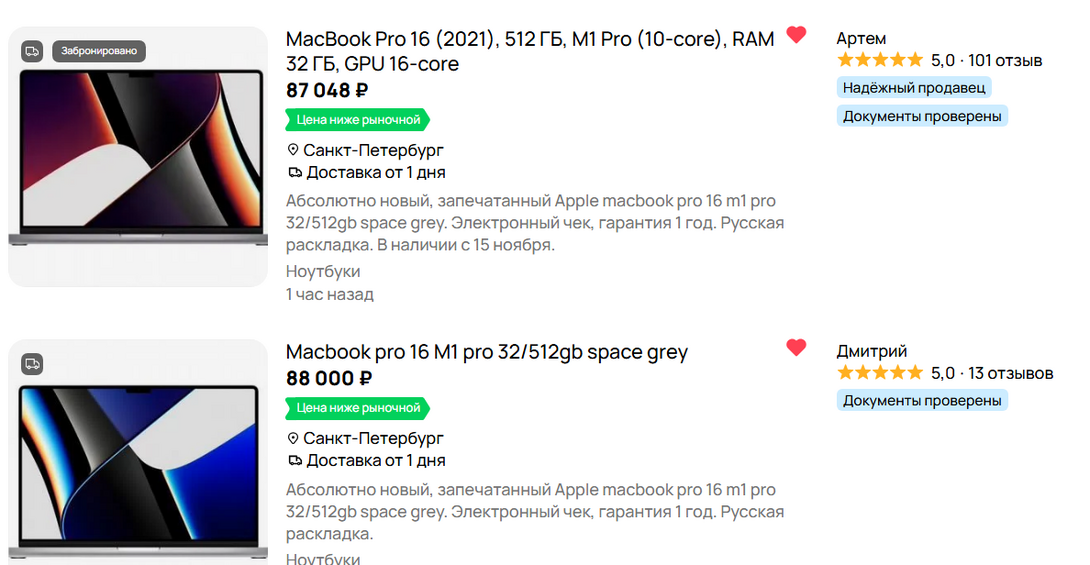The image size is (1090, 565).
Task: Open 'Macbook pro 16 M1 pro 32/512gb' listing
Action: tap(487, 352)
